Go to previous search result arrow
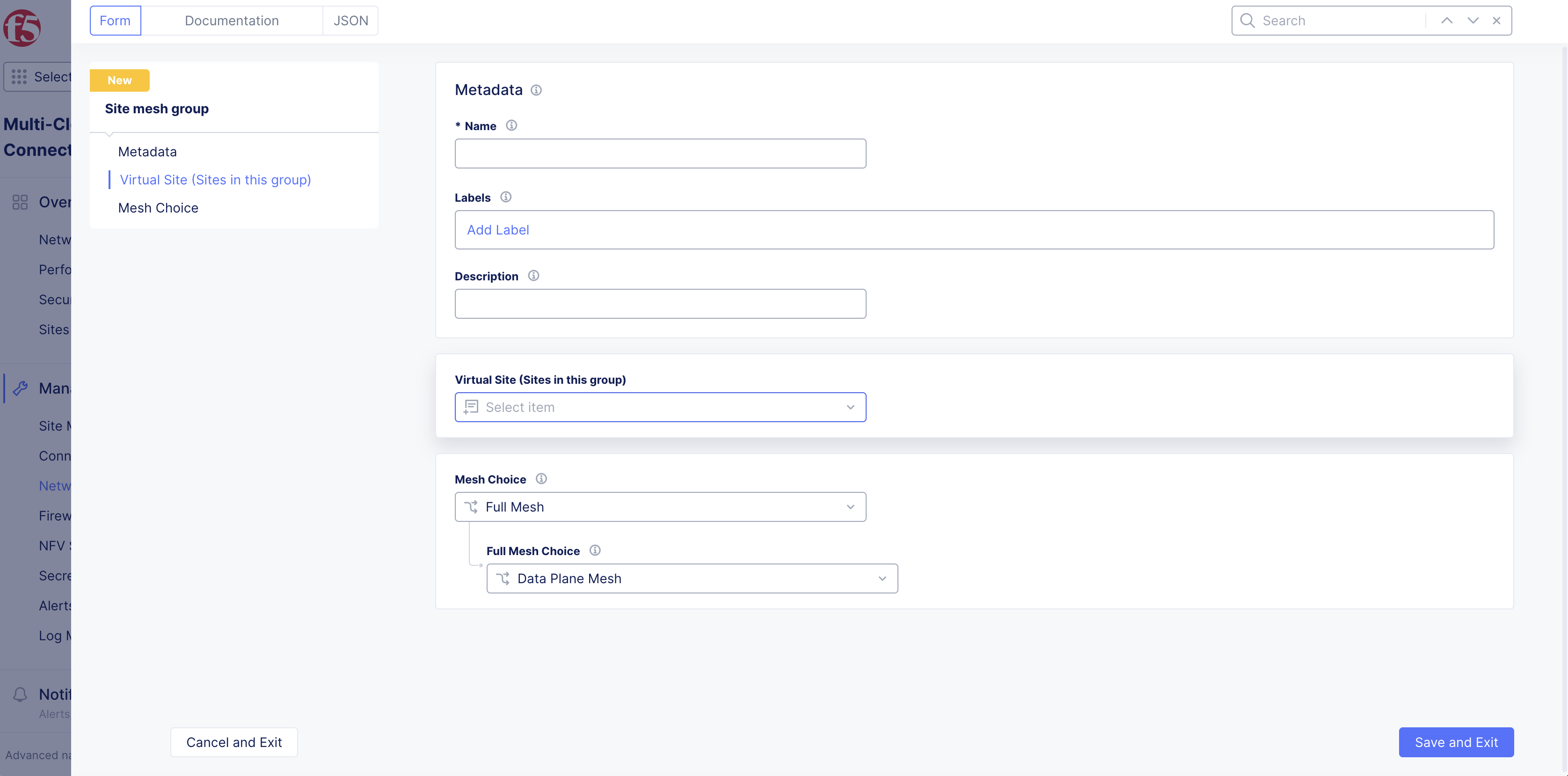This screenshot has width=1568, height=776. coord(1446,21)
